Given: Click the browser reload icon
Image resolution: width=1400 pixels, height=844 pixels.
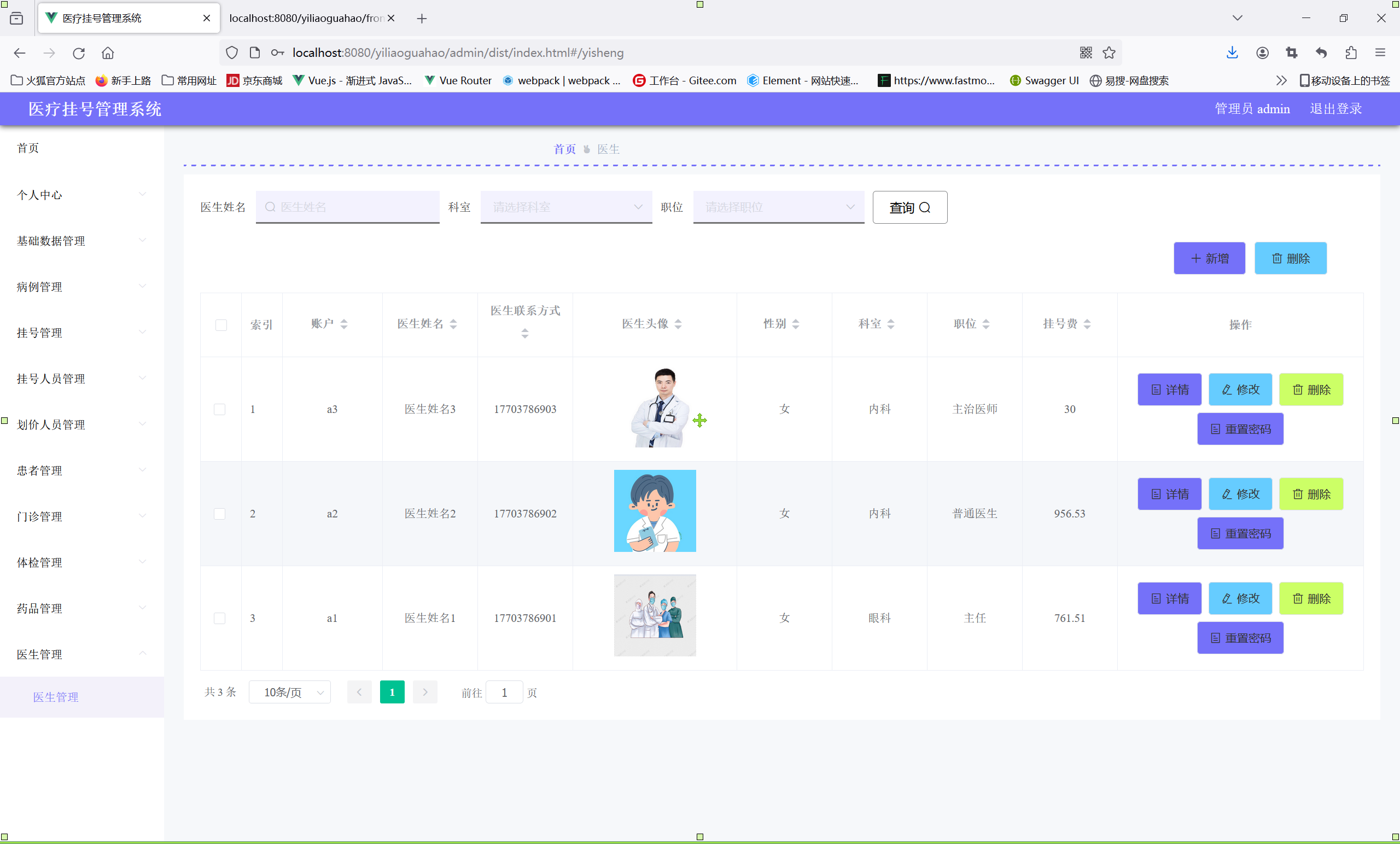Looking at the screenshot, I should pyautogui.click(x=78, y=53).
